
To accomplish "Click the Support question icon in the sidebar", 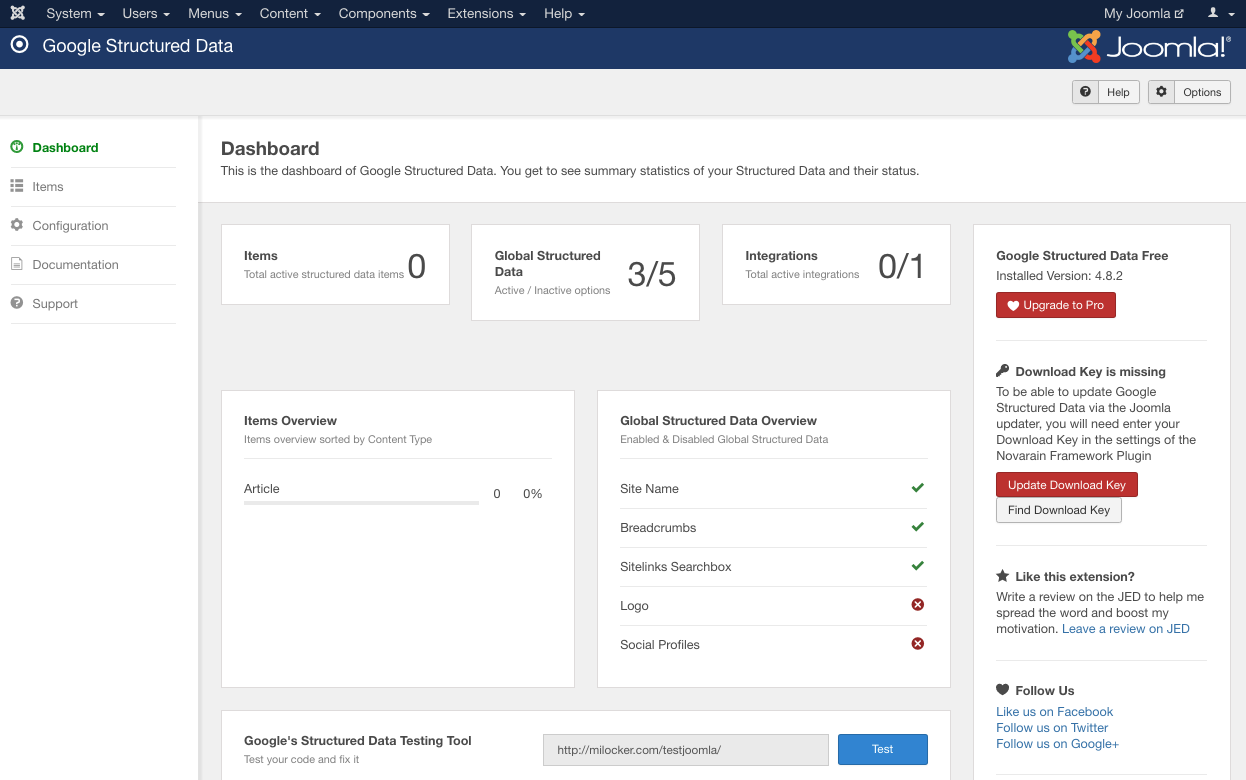I will [x=17, y=303].
